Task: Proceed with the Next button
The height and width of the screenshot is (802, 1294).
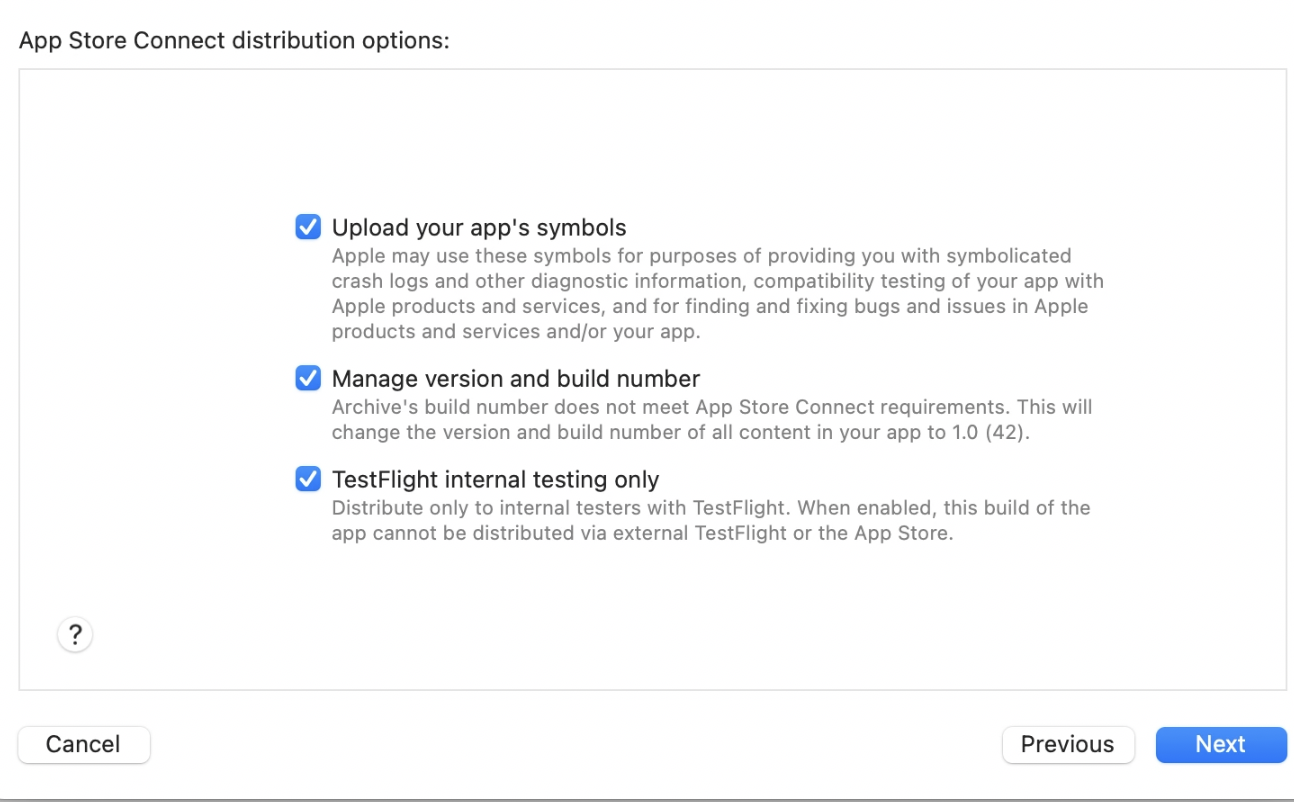Action: coord(1221,744)
